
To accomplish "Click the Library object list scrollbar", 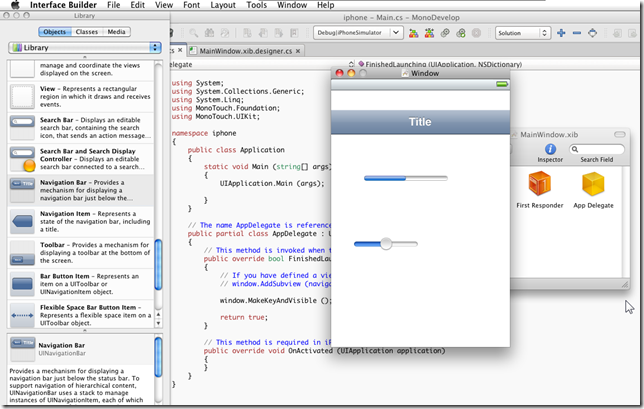I will point(158,265).
